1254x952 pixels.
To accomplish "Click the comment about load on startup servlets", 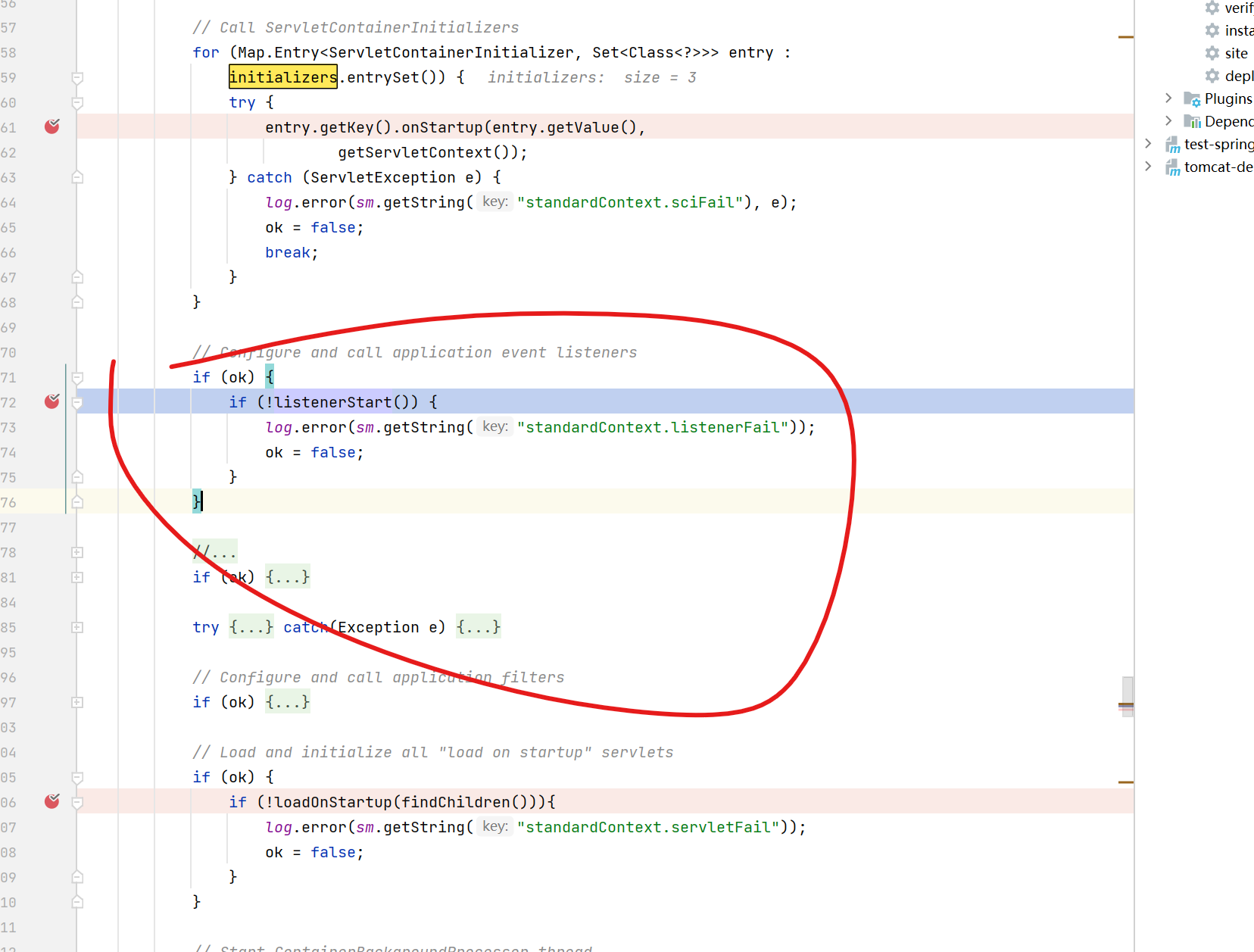I will coord(433,752).
